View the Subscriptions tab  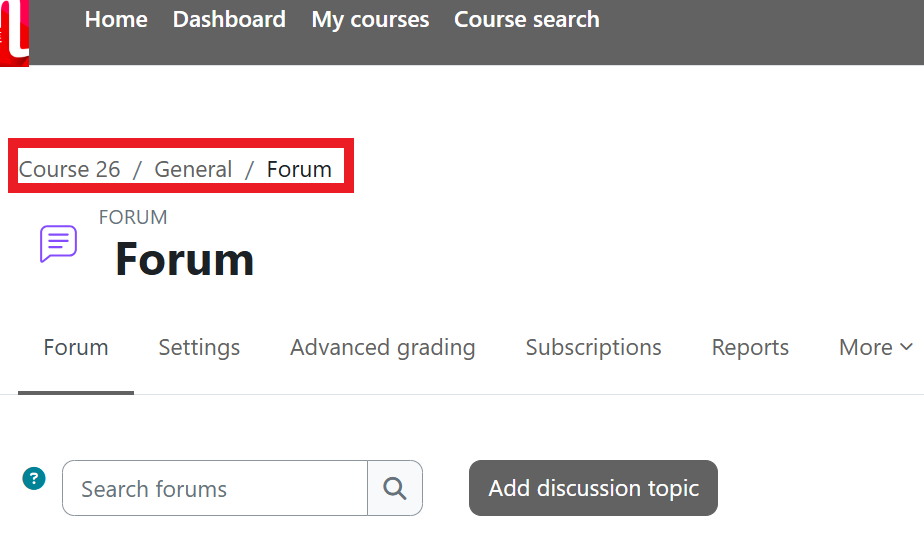click(x=593, y=347)
